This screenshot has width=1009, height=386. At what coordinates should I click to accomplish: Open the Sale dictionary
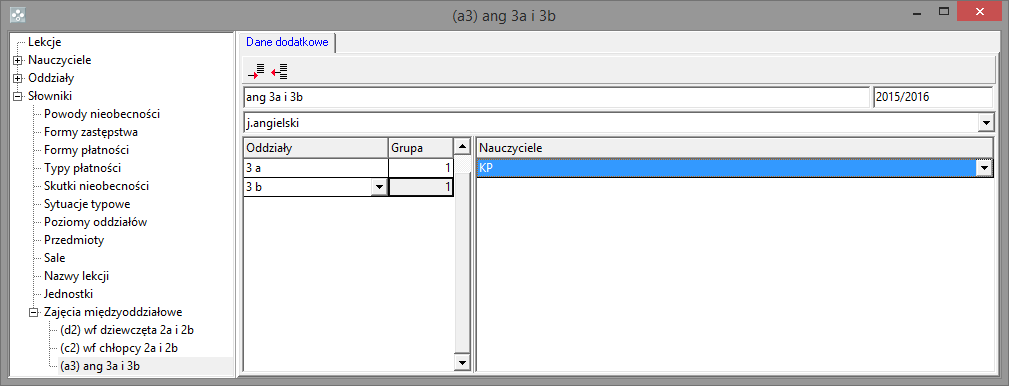pos(55,259)
